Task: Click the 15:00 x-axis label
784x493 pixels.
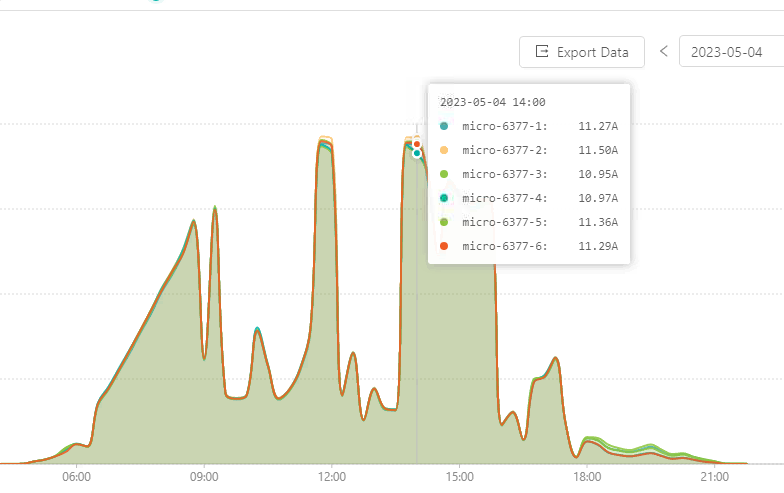Action: point(459,478)
